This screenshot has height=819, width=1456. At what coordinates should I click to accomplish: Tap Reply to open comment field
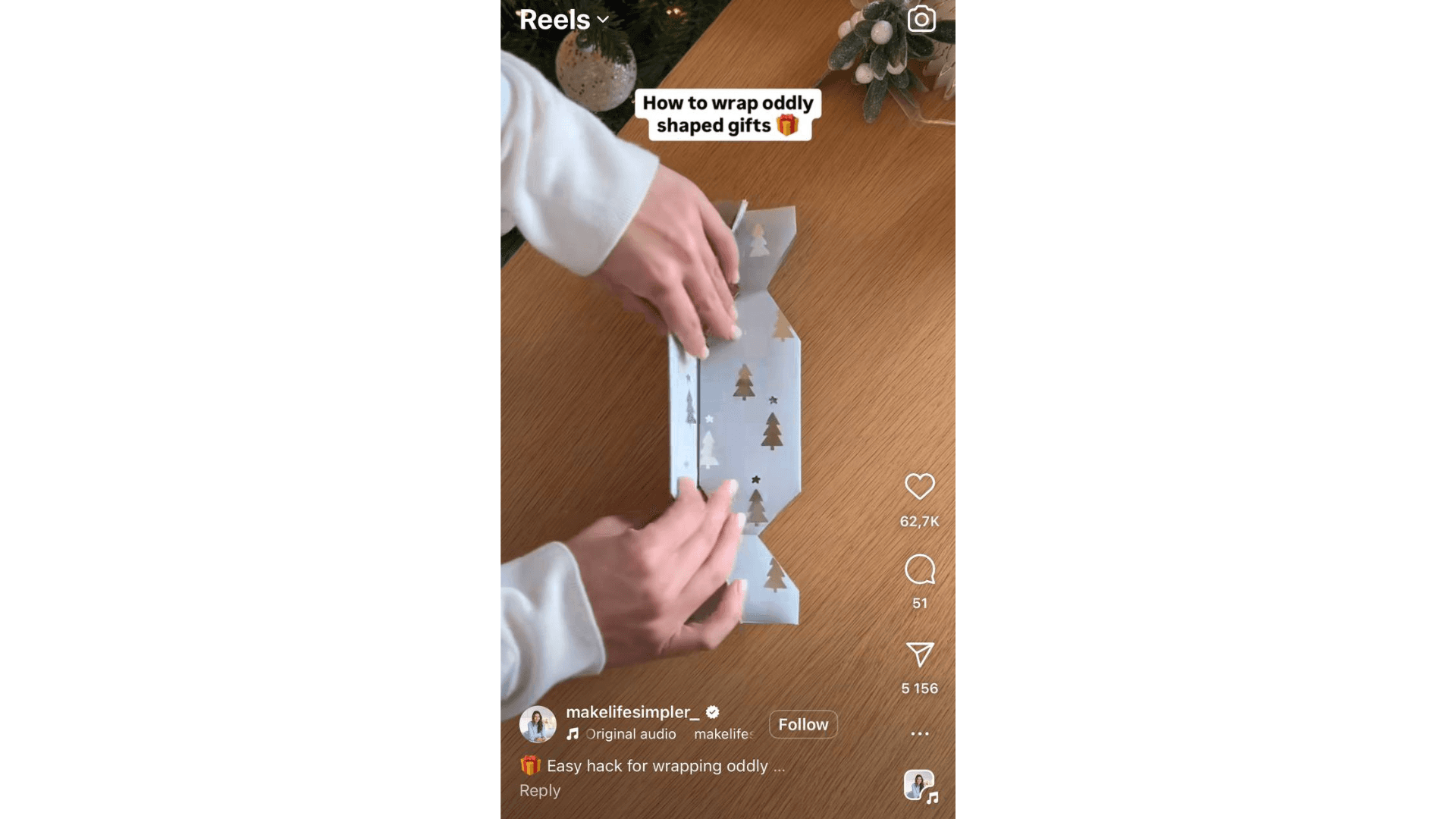pos(539,790)
